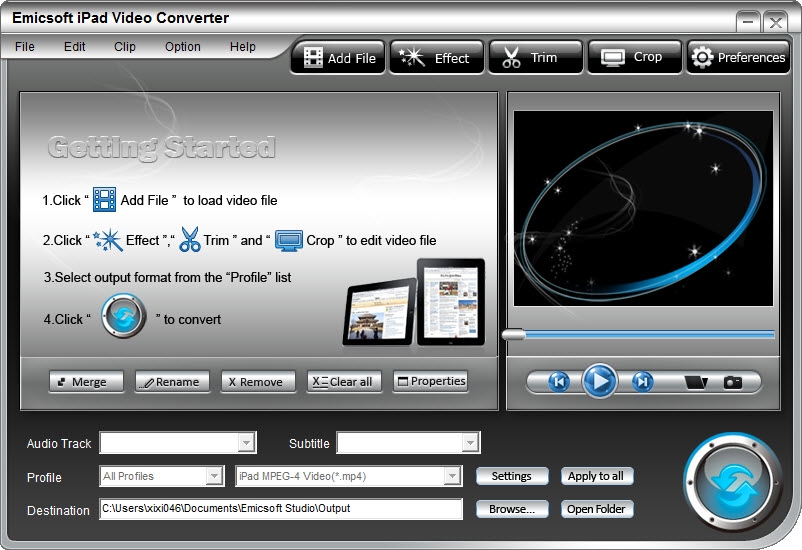
Task: Skip to next in the preview player
Action: pos(642,382)
